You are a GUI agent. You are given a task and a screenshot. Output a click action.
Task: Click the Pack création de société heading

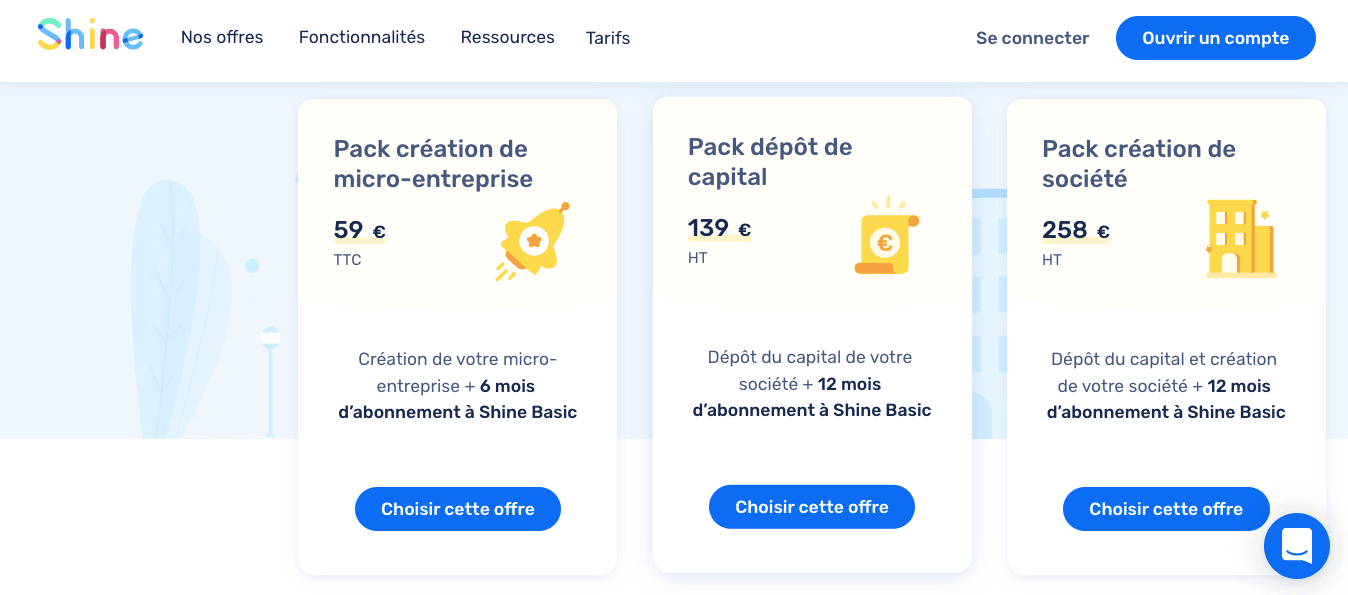tap(1139, 163)
